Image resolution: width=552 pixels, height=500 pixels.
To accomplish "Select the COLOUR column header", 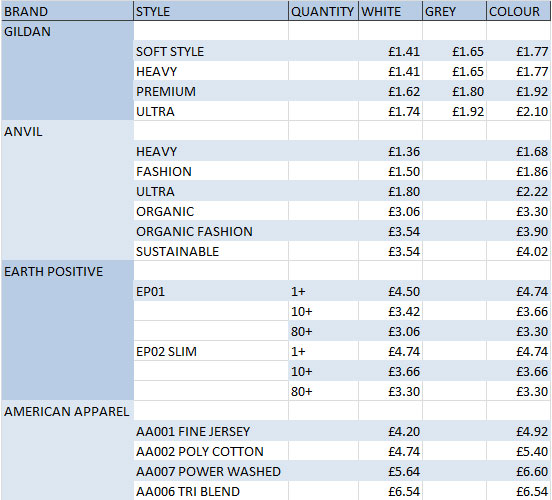I will 519,11.
